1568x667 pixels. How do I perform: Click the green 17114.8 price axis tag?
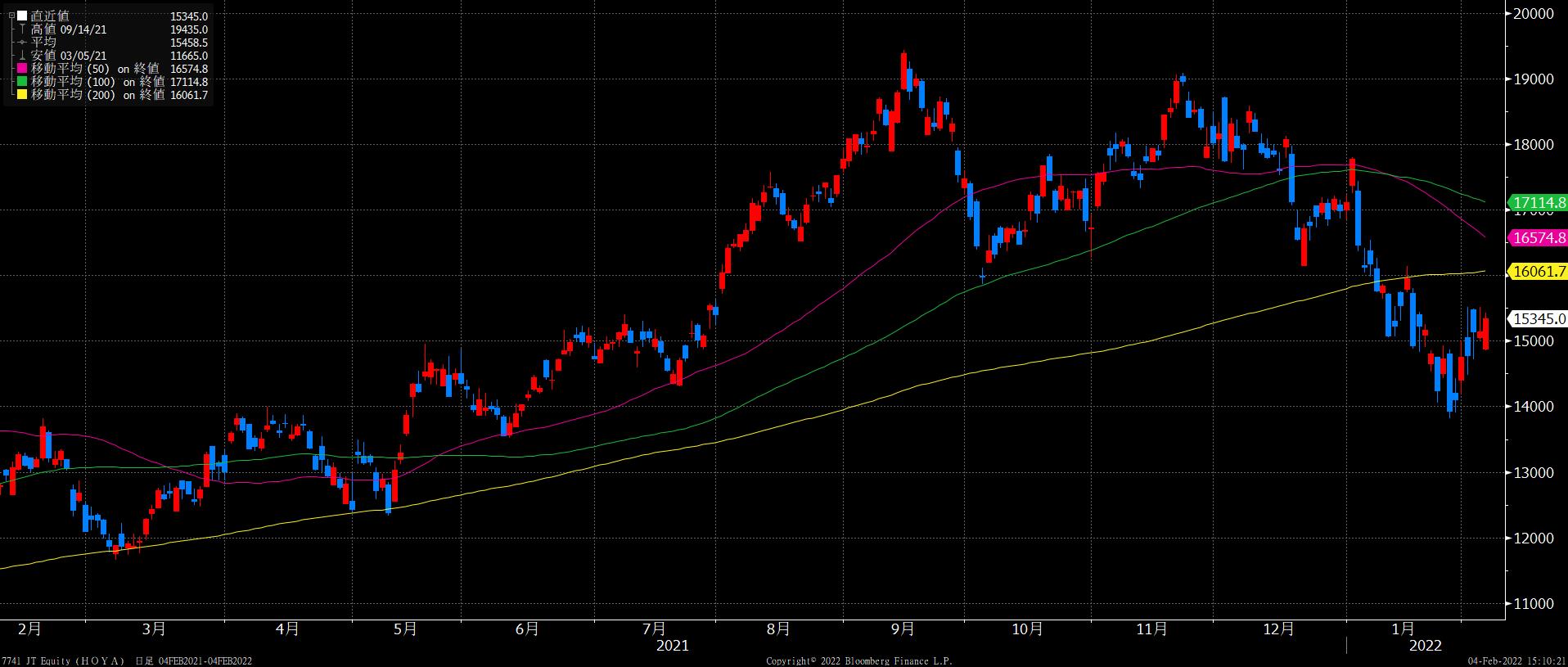coord(1538,203)
